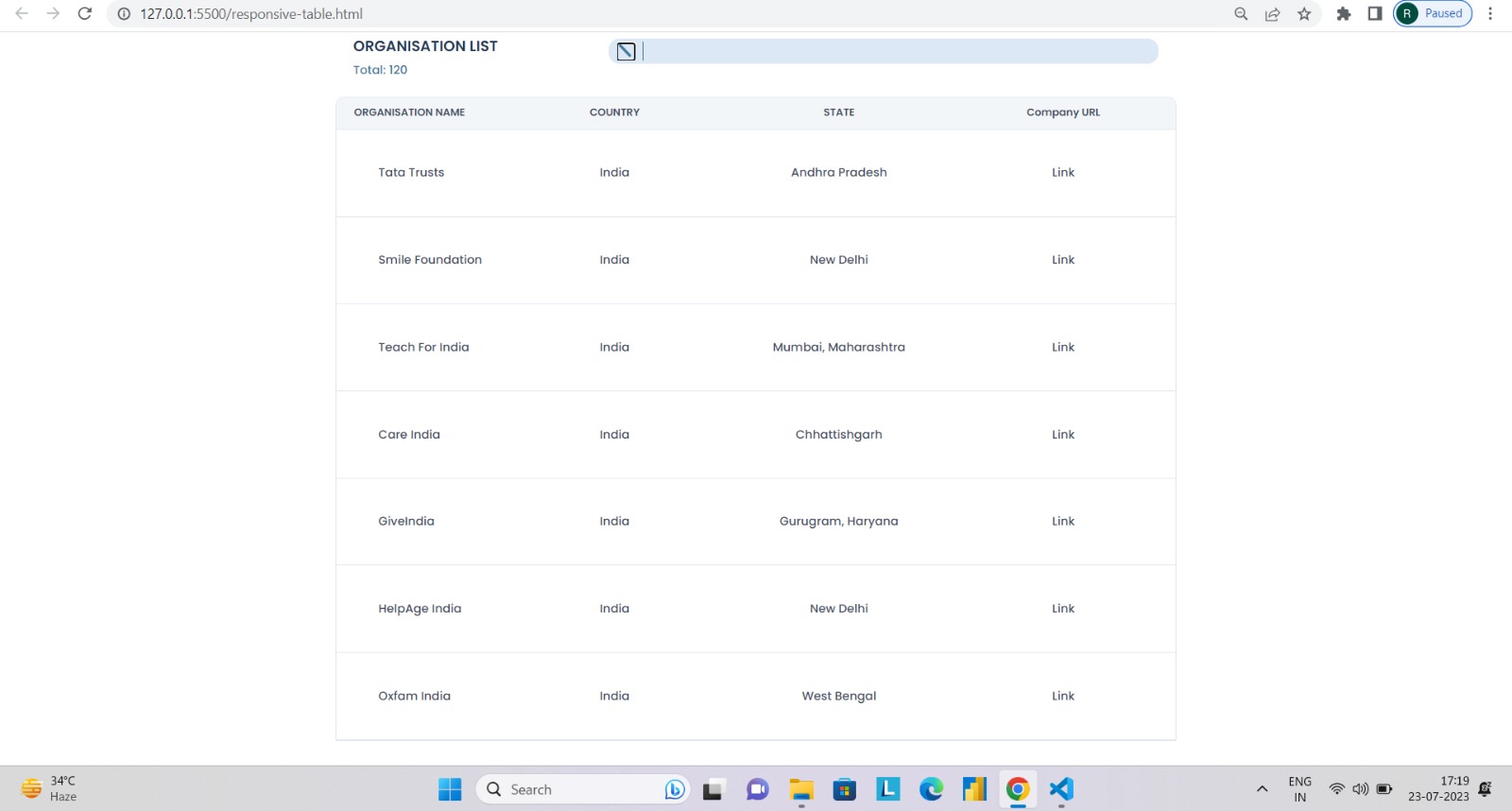This screenshot has width=1512, height=811.
Task: Bookmark this tab with the star
Action: [1304, 14]
